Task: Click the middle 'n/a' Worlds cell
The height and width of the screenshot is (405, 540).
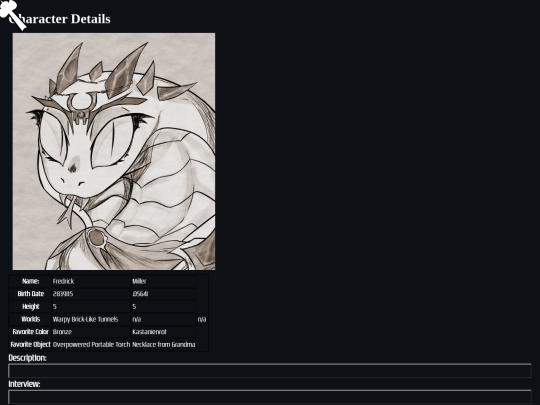Action: [x=163, y=319]
